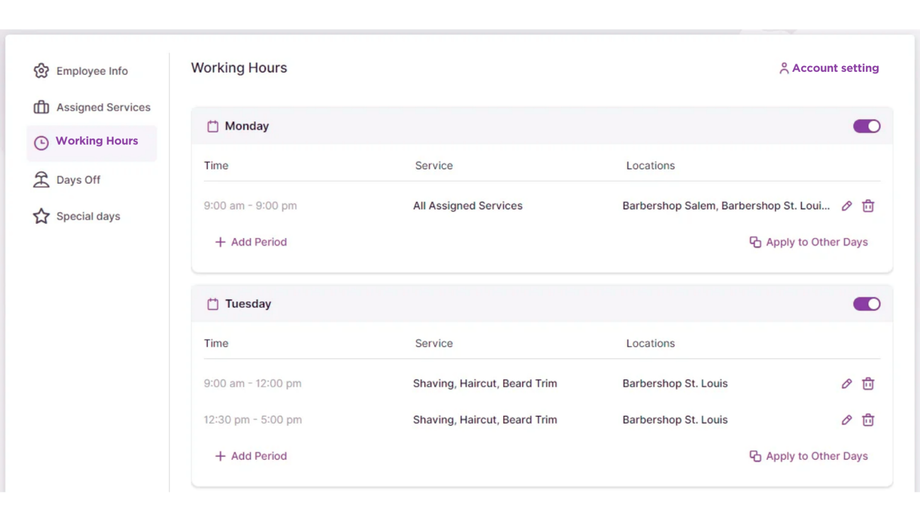Add Period to Tuesday
920x517 pixels.
(x=251, y=456)
